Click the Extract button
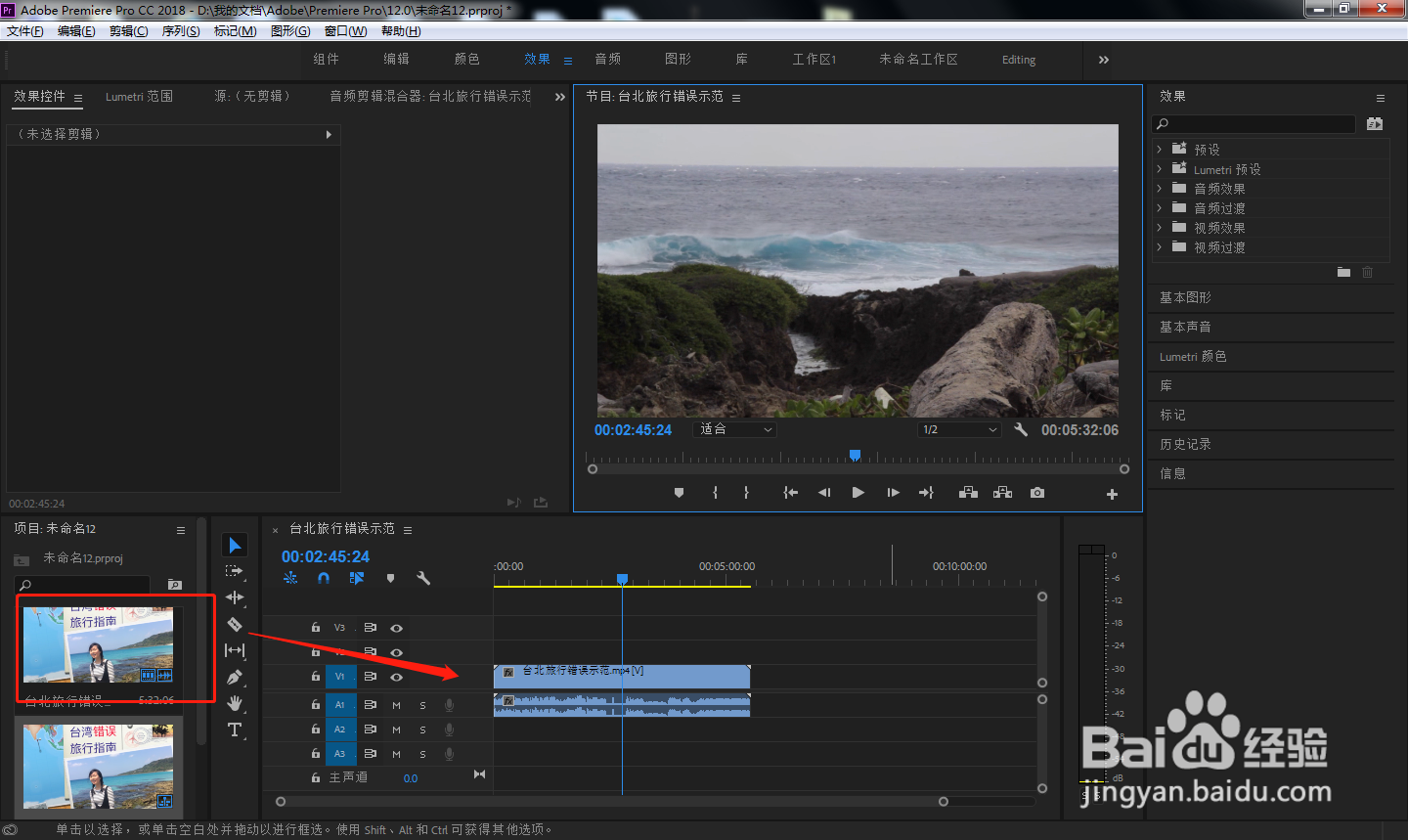Screen dimensions: 1408x840 1002,493
